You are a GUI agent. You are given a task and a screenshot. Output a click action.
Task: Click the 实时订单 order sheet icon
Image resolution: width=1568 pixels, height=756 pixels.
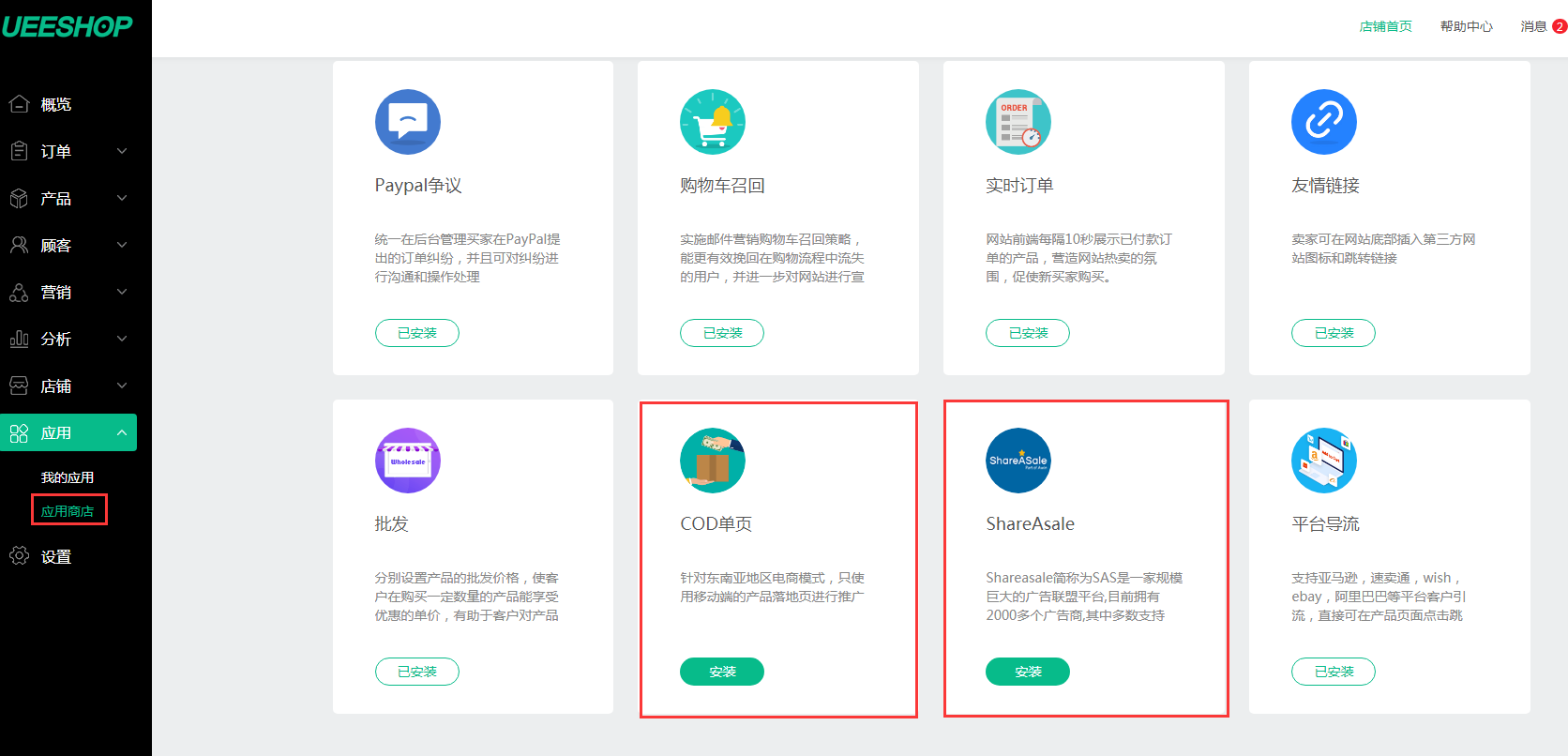[x=1018, y=122]
